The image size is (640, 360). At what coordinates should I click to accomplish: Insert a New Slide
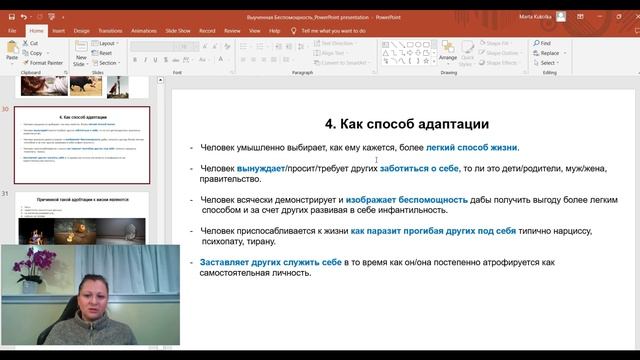coord(81,53)
